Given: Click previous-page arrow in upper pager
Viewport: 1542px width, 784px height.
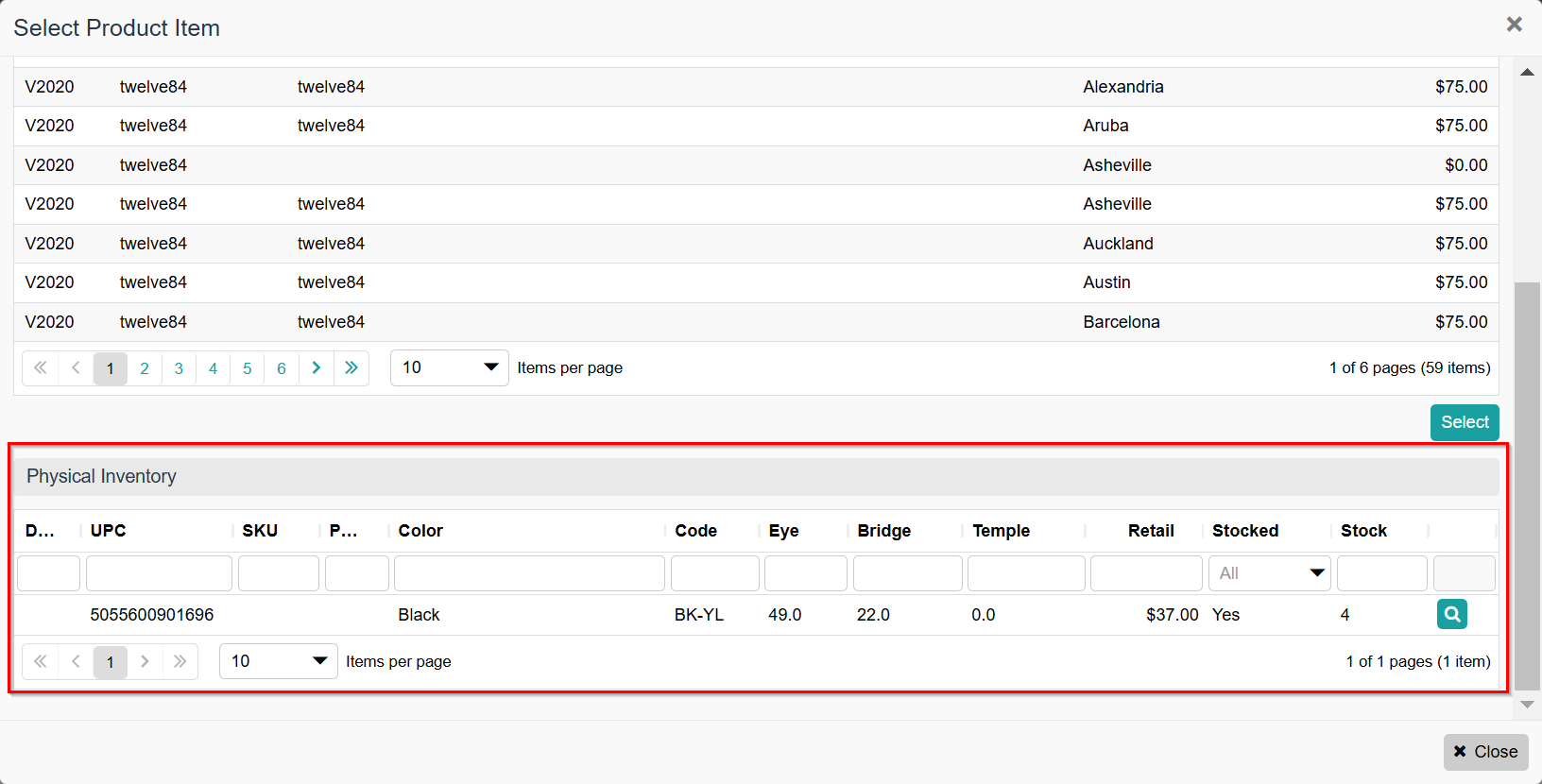Looking at the screenshot, I should click(76, 367).
